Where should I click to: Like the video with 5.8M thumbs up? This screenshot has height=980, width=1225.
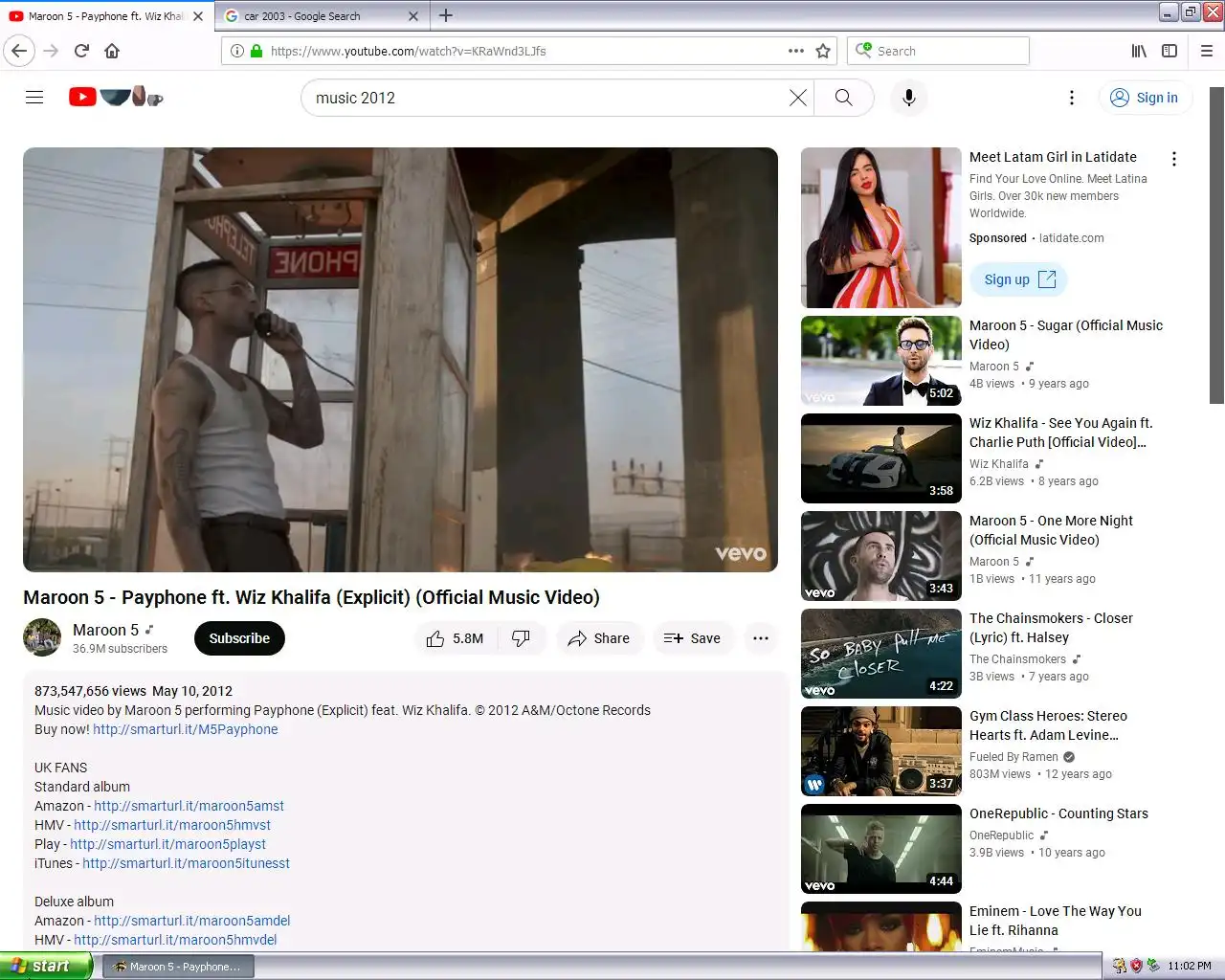(455, 638)
